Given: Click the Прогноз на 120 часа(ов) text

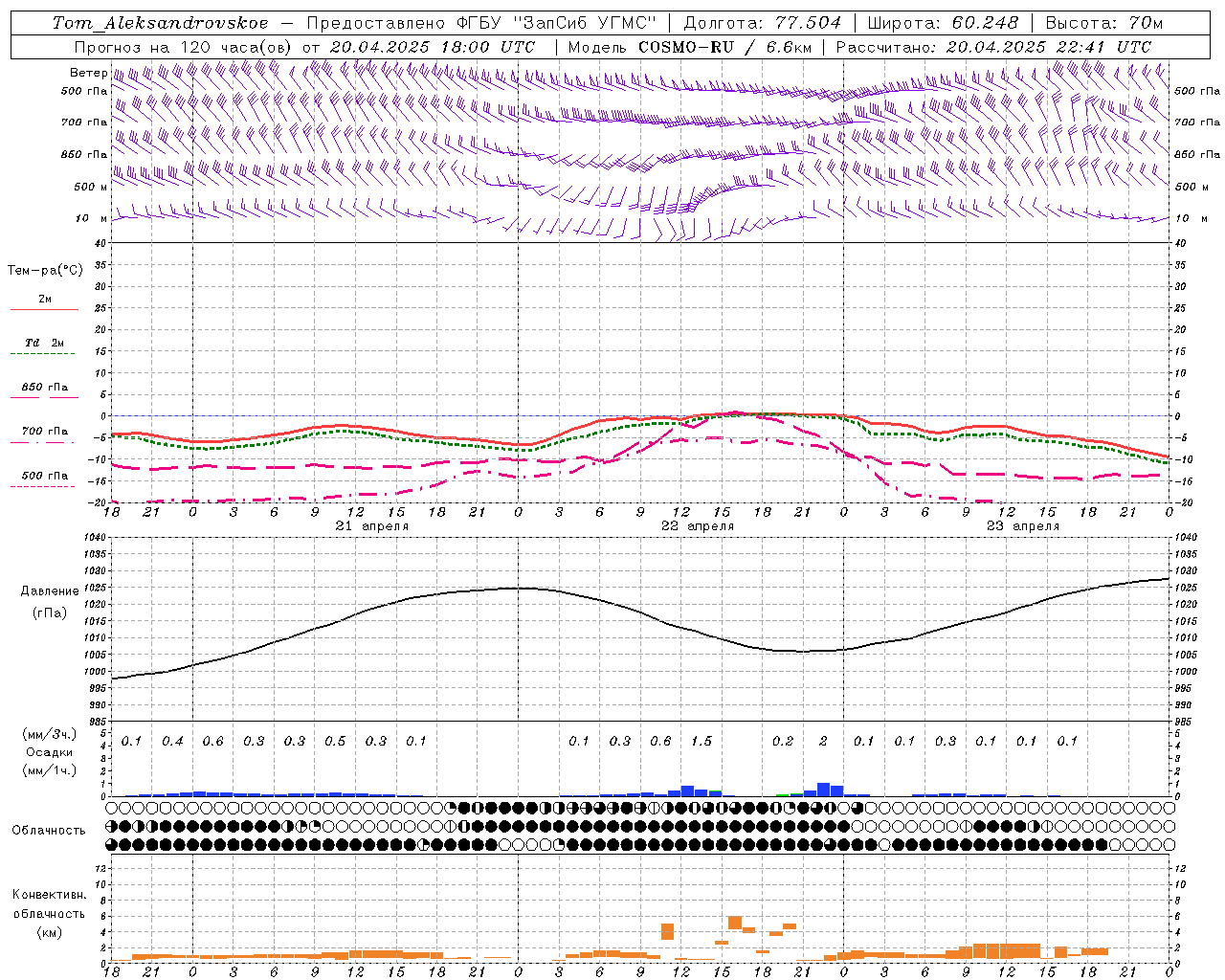Looking at the screenshot, I should (x=184, y=47).
